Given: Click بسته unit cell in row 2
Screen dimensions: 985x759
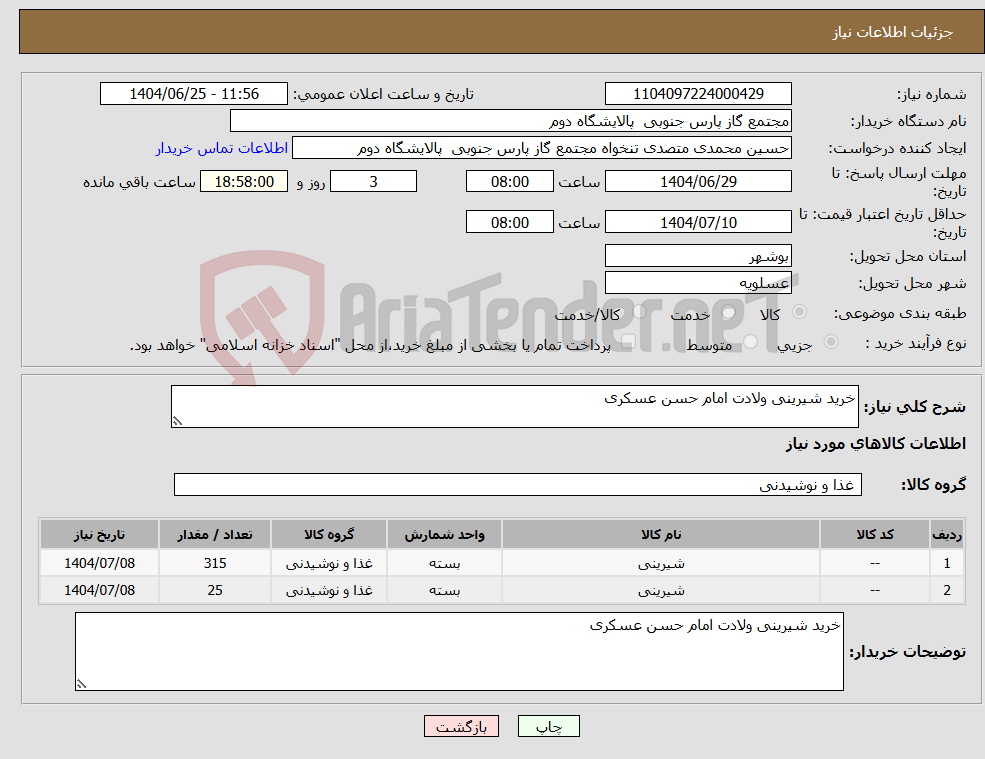Looking at the screenshot, I should click(444, 590).
